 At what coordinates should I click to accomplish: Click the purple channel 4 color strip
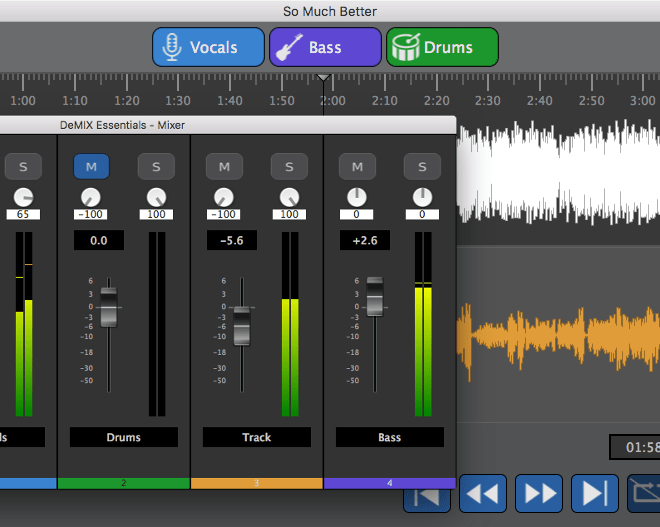pyautogui.click(x=390, y=483)
